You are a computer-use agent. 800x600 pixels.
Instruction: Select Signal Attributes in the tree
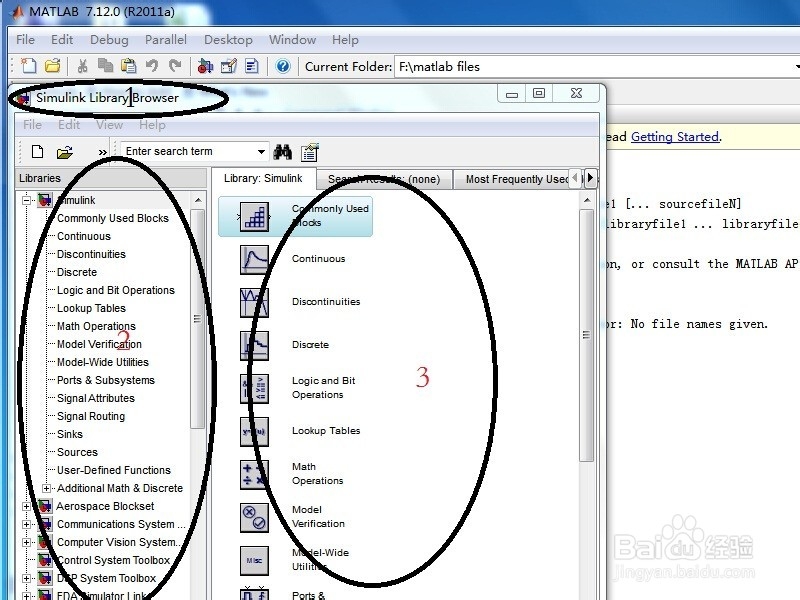point(96,398)
